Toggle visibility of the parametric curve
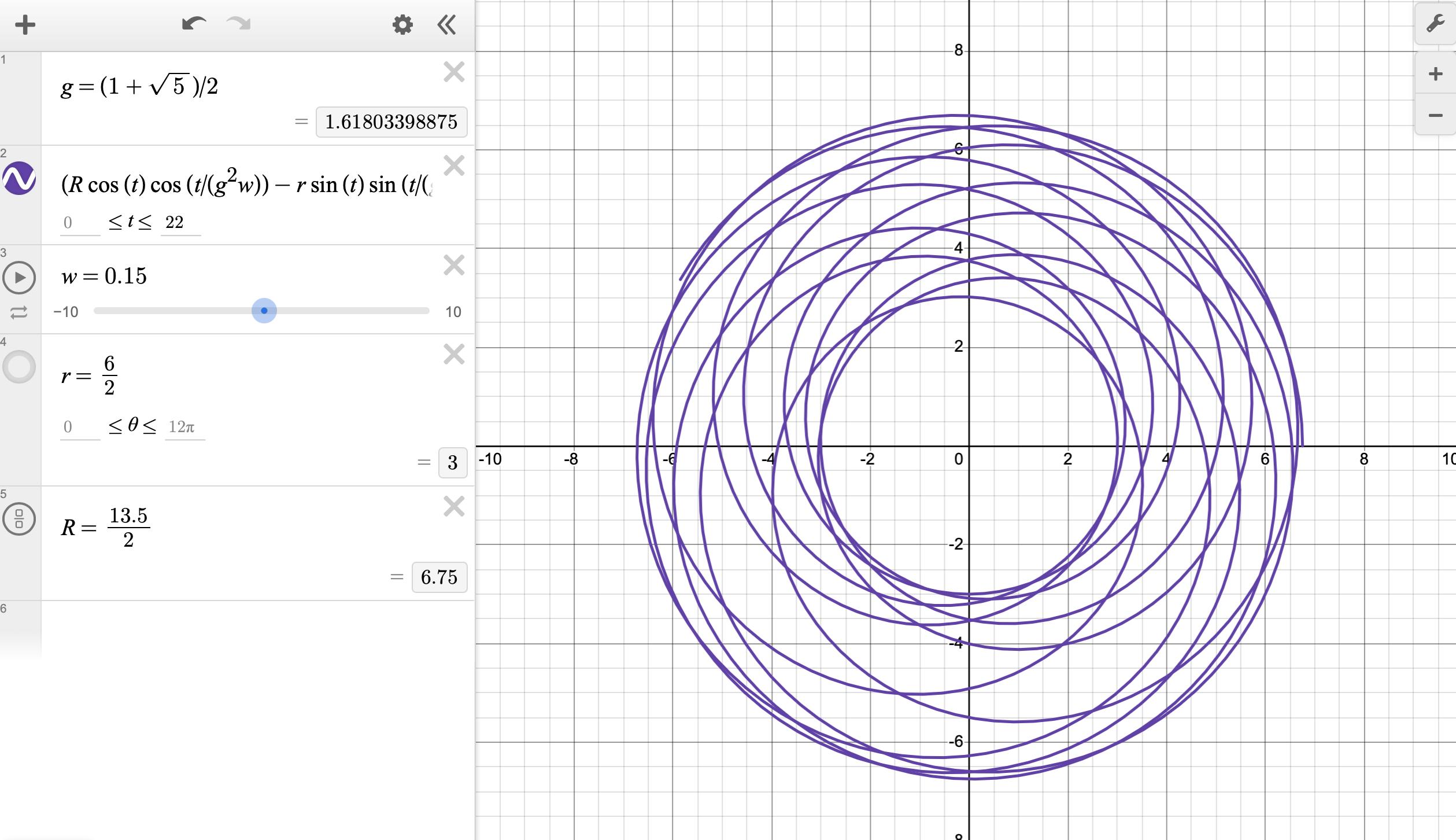This screenshot has height=840, width=1456. [19, 178]
